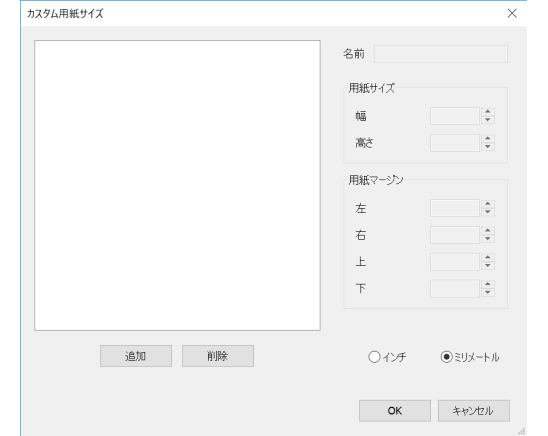Decrease the 下 bottom margin with down arrow
Image resolution: width=548 pixels, height=436 pixels.
point(488,293)
